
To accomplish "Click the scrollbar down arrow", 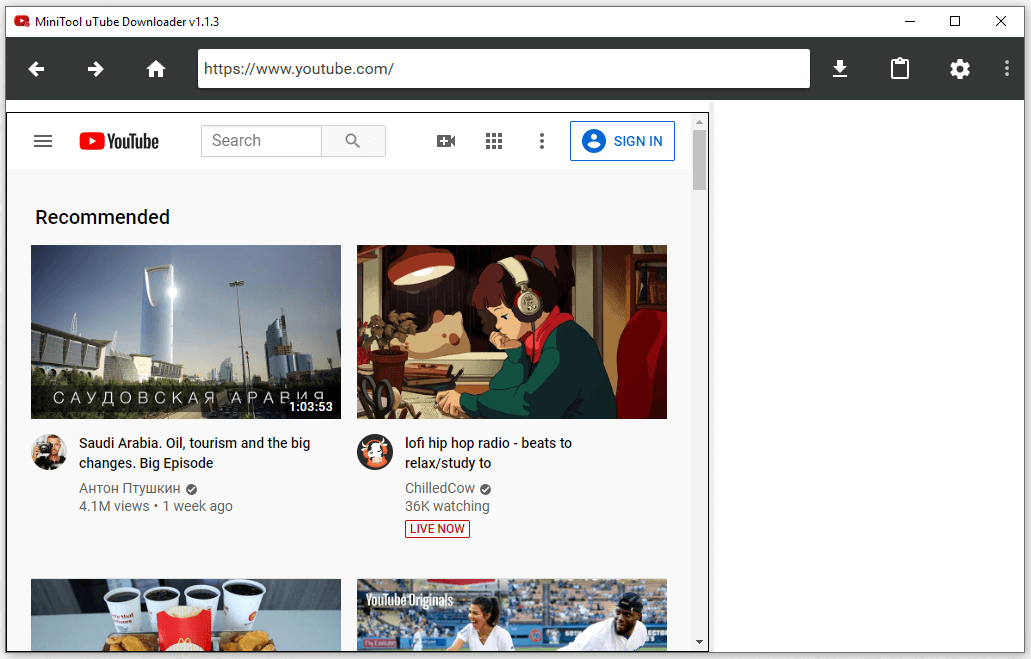I will pos(699,642).
